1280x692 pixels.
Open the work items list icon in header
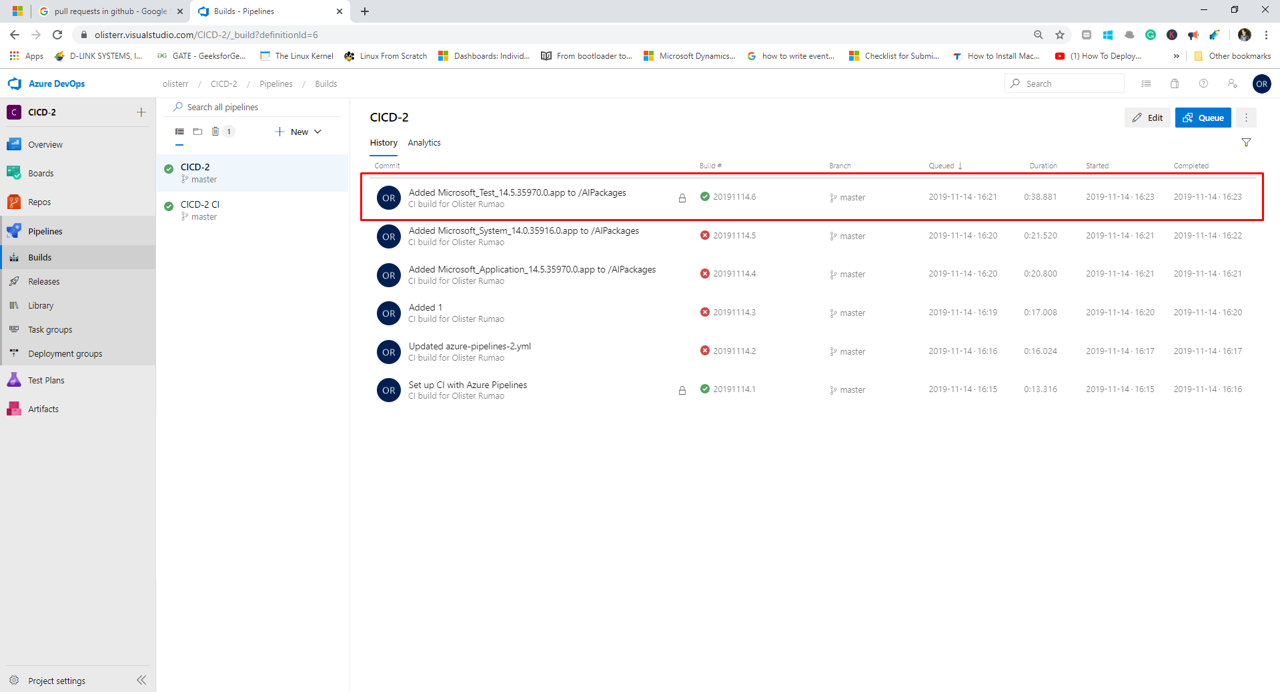(1146, 84)
